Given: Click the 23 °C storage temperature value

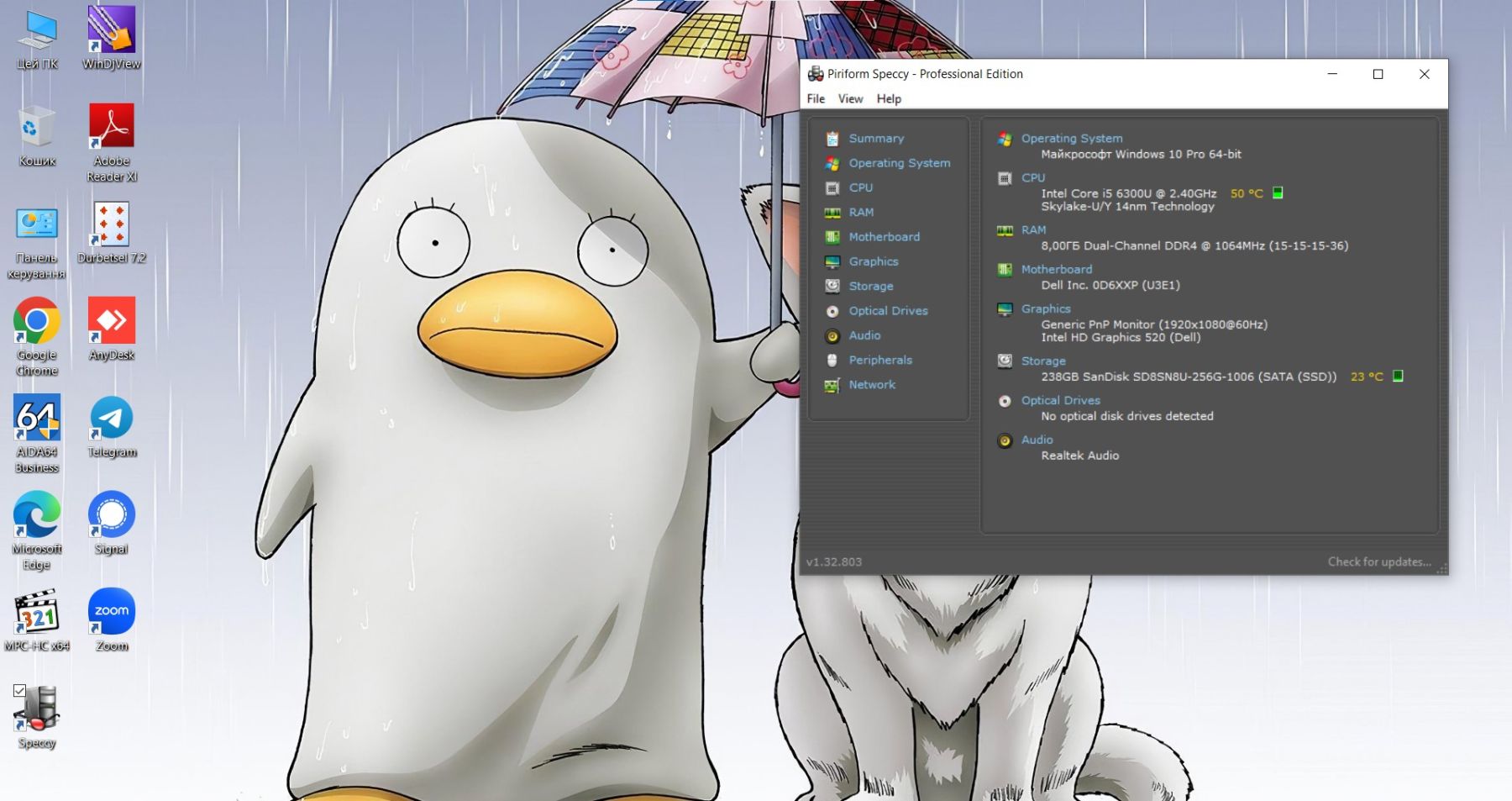Looking at the screenshot, I should click(1367, 377).
